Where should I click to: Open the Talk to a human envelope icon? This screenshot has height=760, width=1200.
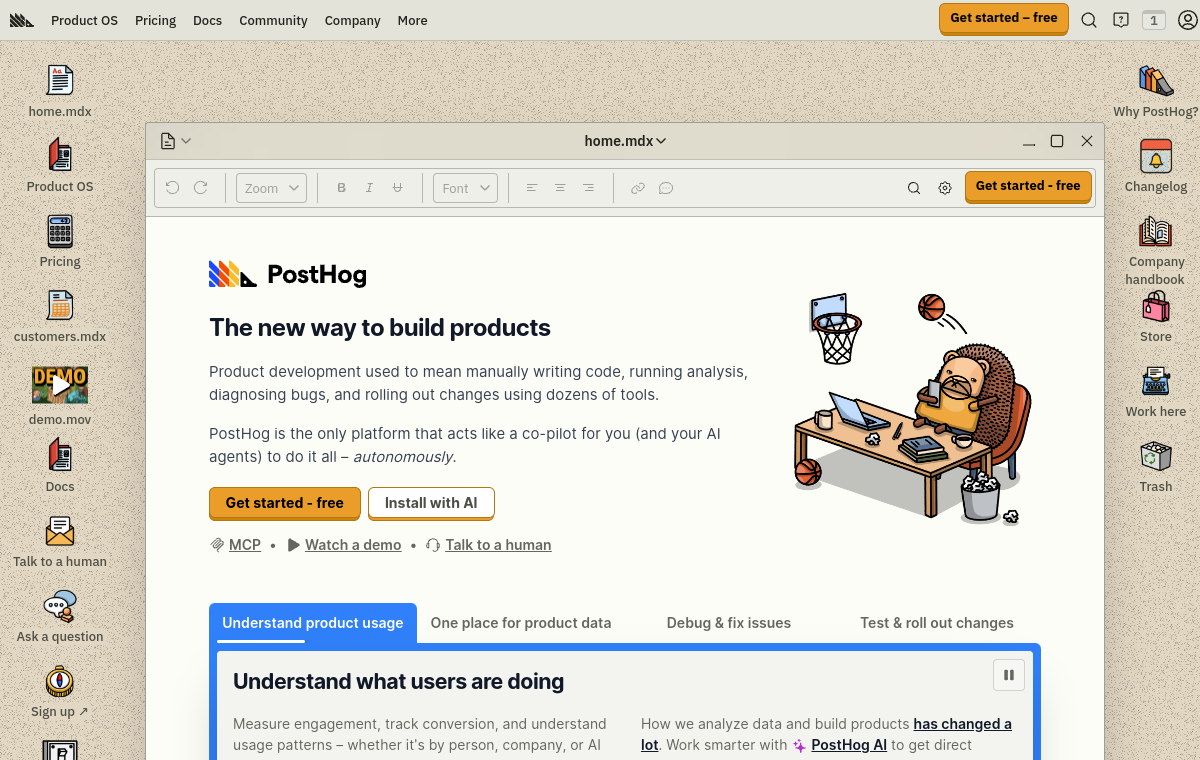pos(60,531)
